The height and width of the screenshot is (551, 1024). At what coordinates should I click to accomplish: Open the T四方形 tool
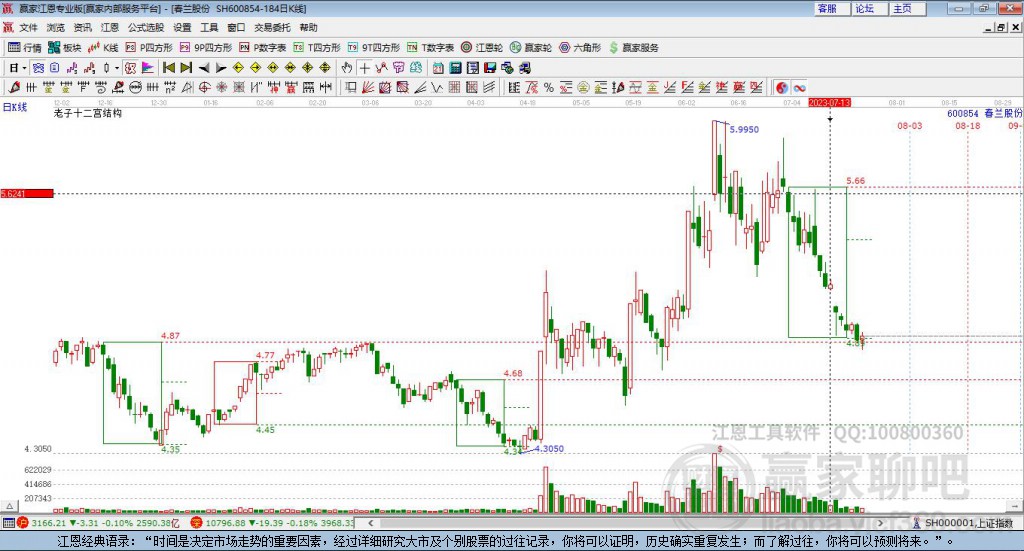pos(317,48)
